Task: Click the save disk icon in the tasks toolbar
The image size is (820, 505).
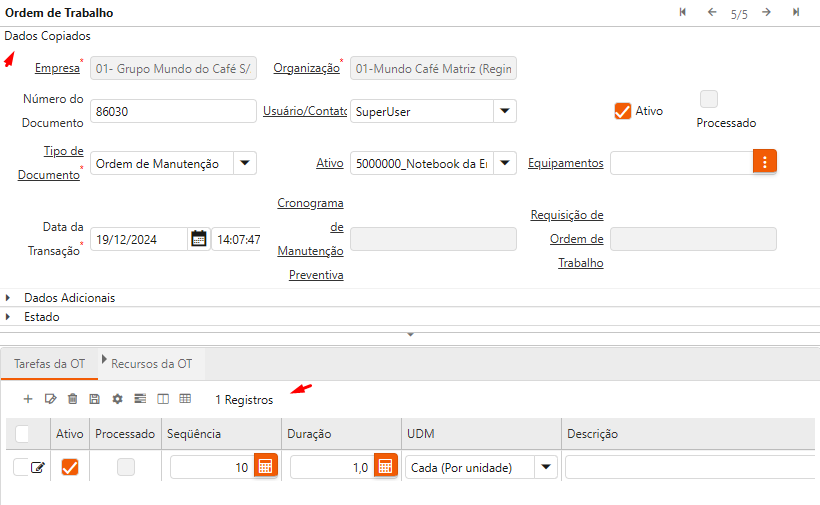Action: pyautogui.click(x=94, y=399)
